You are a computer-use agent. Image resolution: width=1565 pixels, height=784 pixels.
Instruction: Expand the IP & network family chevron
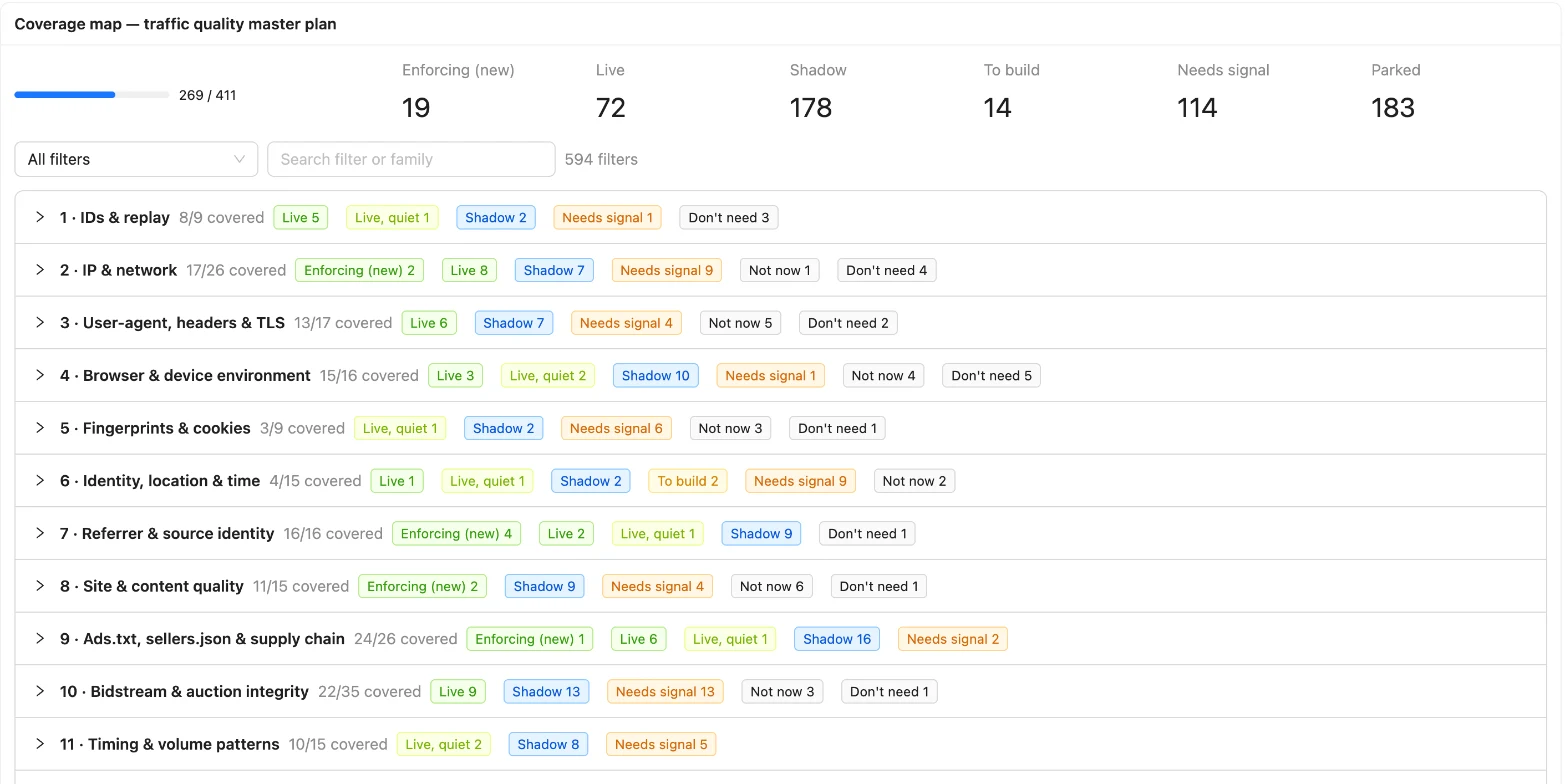(40, 270)
